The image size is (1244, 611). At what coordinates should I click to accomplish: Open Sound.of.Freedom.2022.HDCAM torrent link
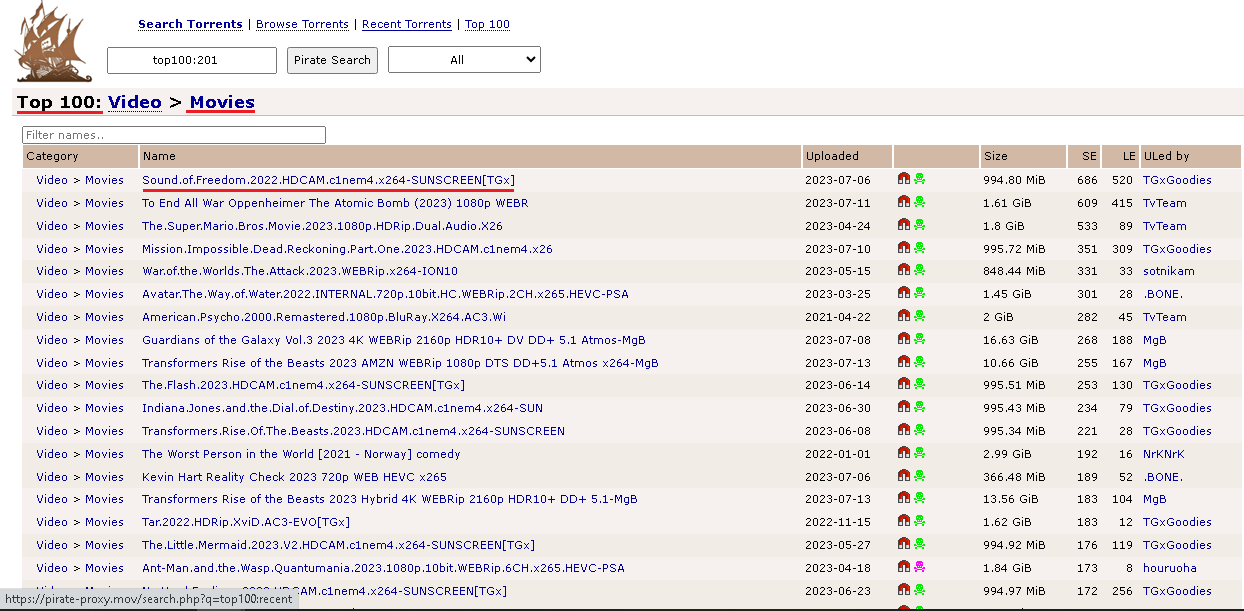(328, 180)
